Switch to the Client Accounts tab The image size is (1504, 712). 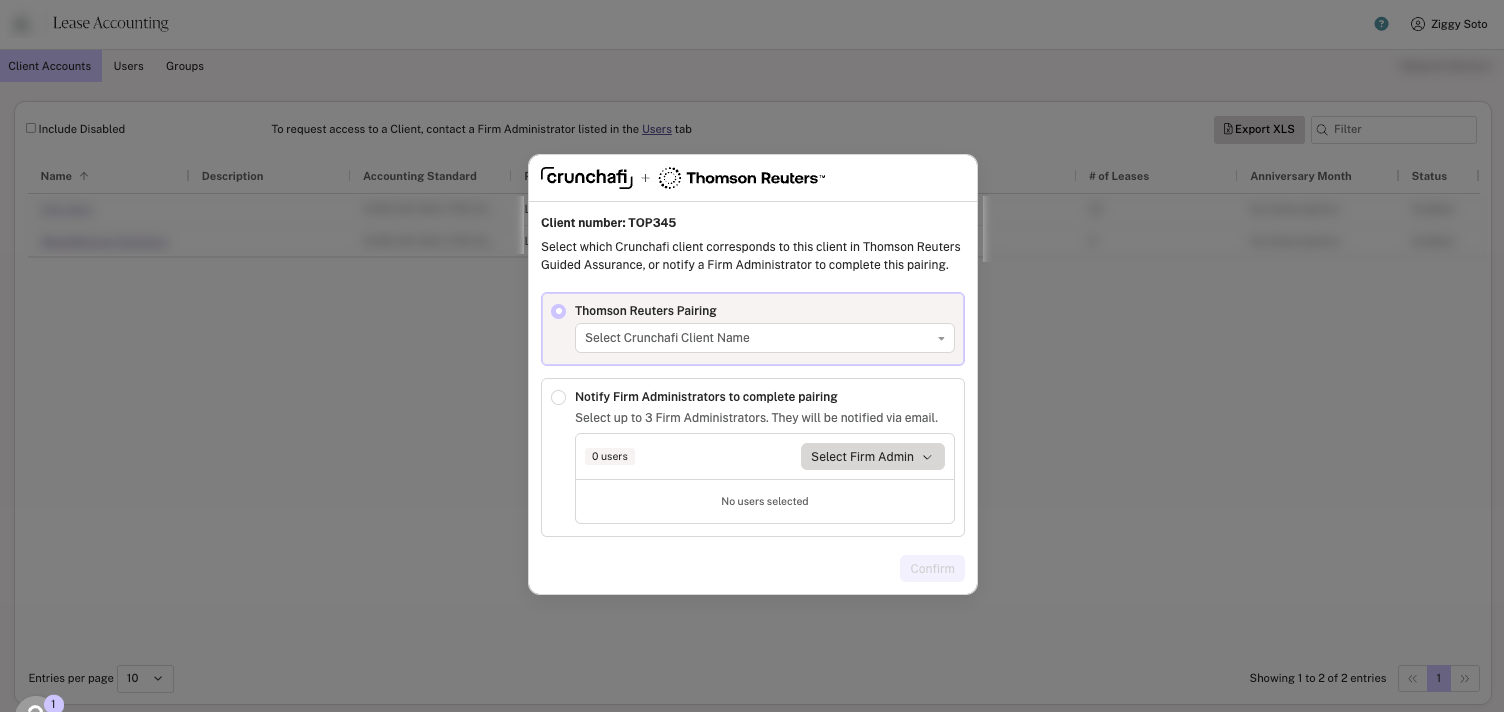pyautogui.click(x=50, y=66)
